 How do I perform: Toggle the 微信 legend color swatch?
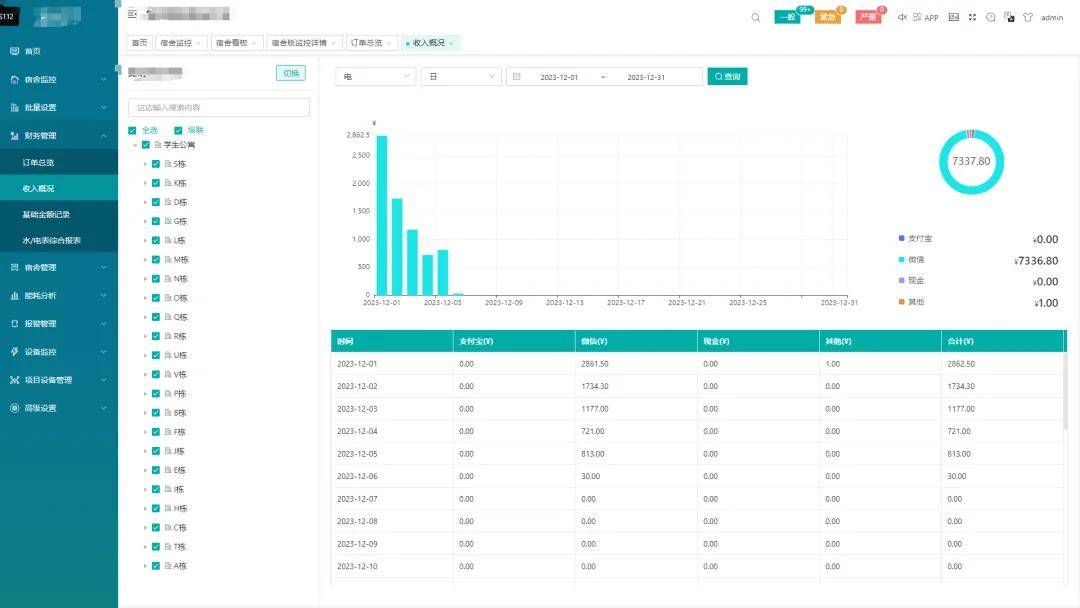[902, 260]
